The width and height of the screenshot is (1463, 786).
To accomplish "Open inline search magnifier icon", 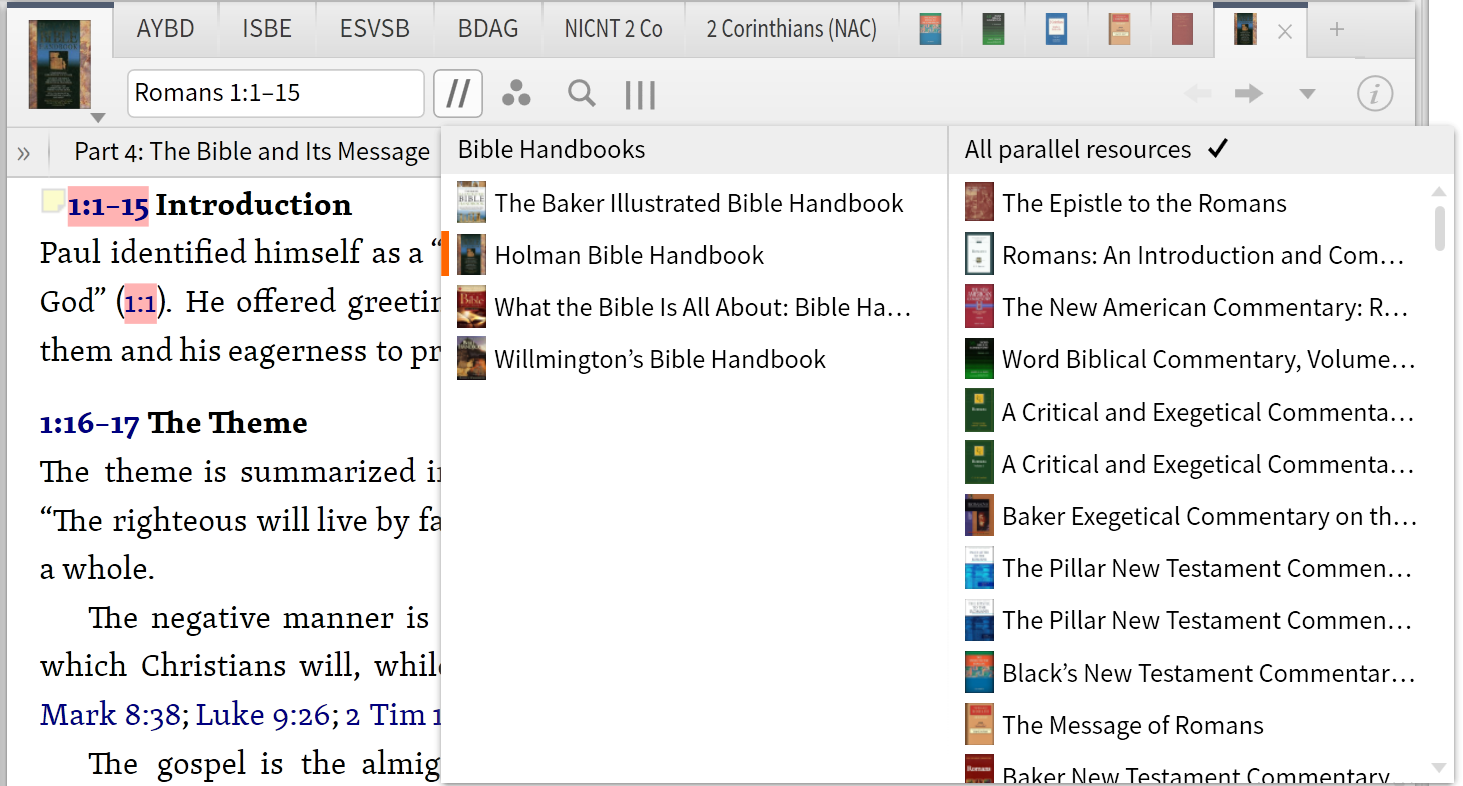I will pyautogui.click(x=581, y=94).
